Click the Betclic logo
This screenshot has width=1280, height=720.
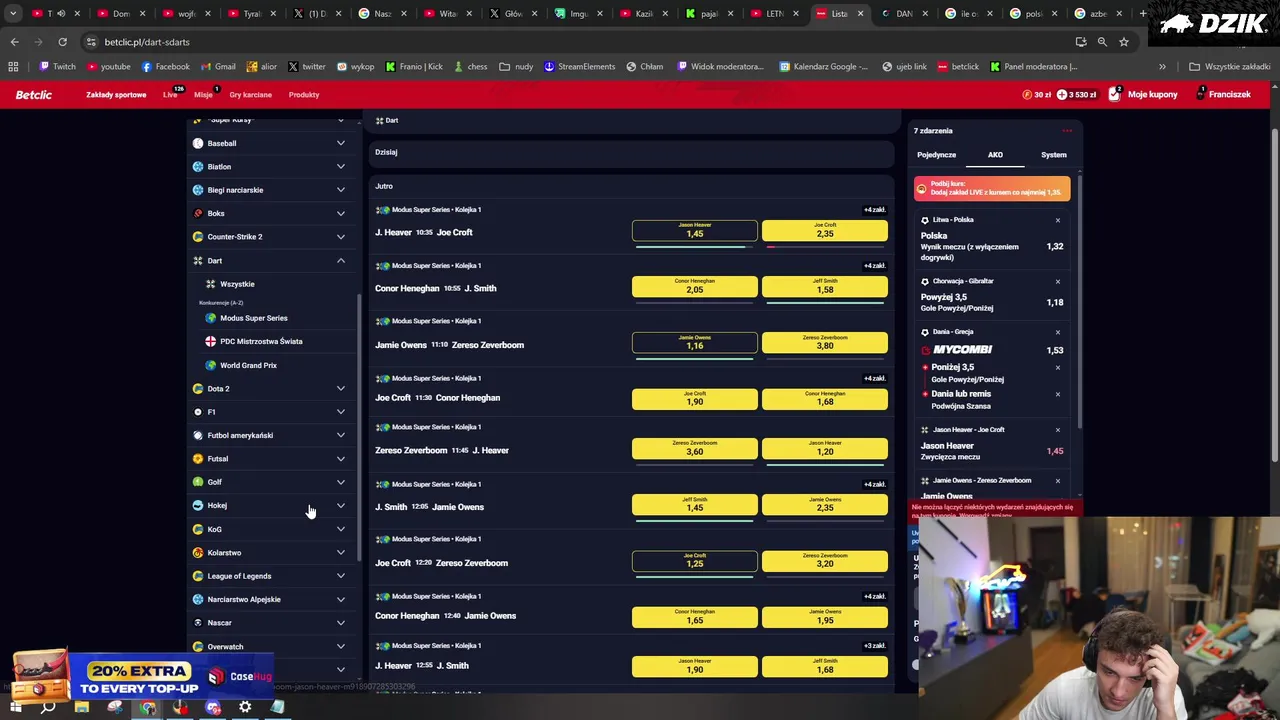click(34, 95)
